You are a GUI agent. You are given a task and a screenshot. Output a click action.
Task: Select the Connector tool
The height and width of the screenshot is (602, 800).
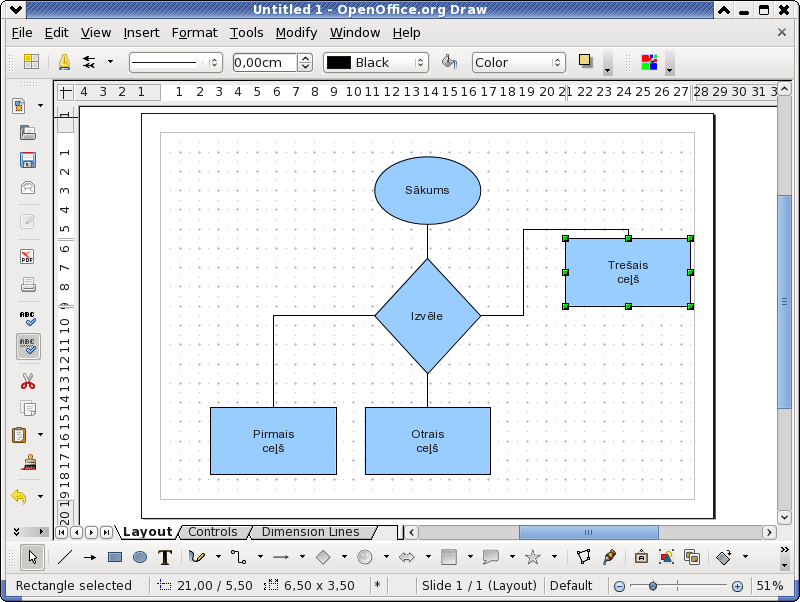239,557
